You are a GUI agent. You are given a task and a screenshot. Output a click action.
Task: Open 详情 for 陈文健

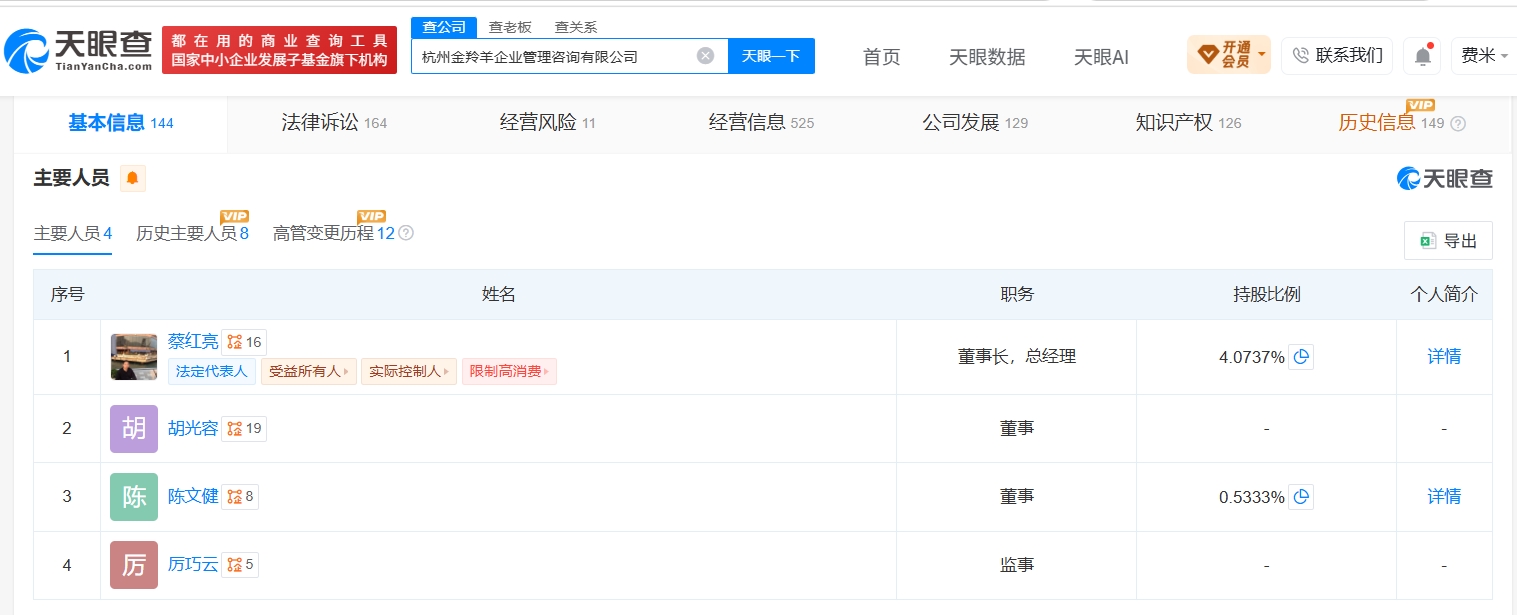click(1444, 496)
